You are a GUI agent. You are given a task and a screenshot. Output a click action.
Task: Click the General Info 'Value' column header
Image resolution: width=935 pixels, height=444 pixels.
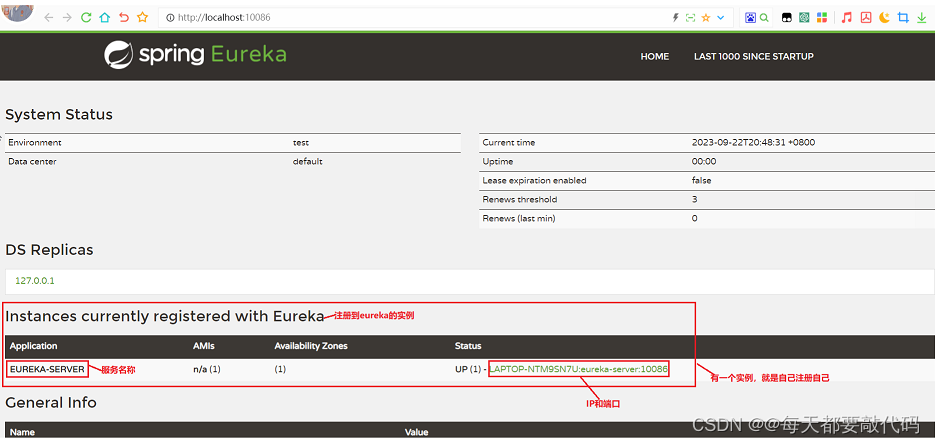417,432
